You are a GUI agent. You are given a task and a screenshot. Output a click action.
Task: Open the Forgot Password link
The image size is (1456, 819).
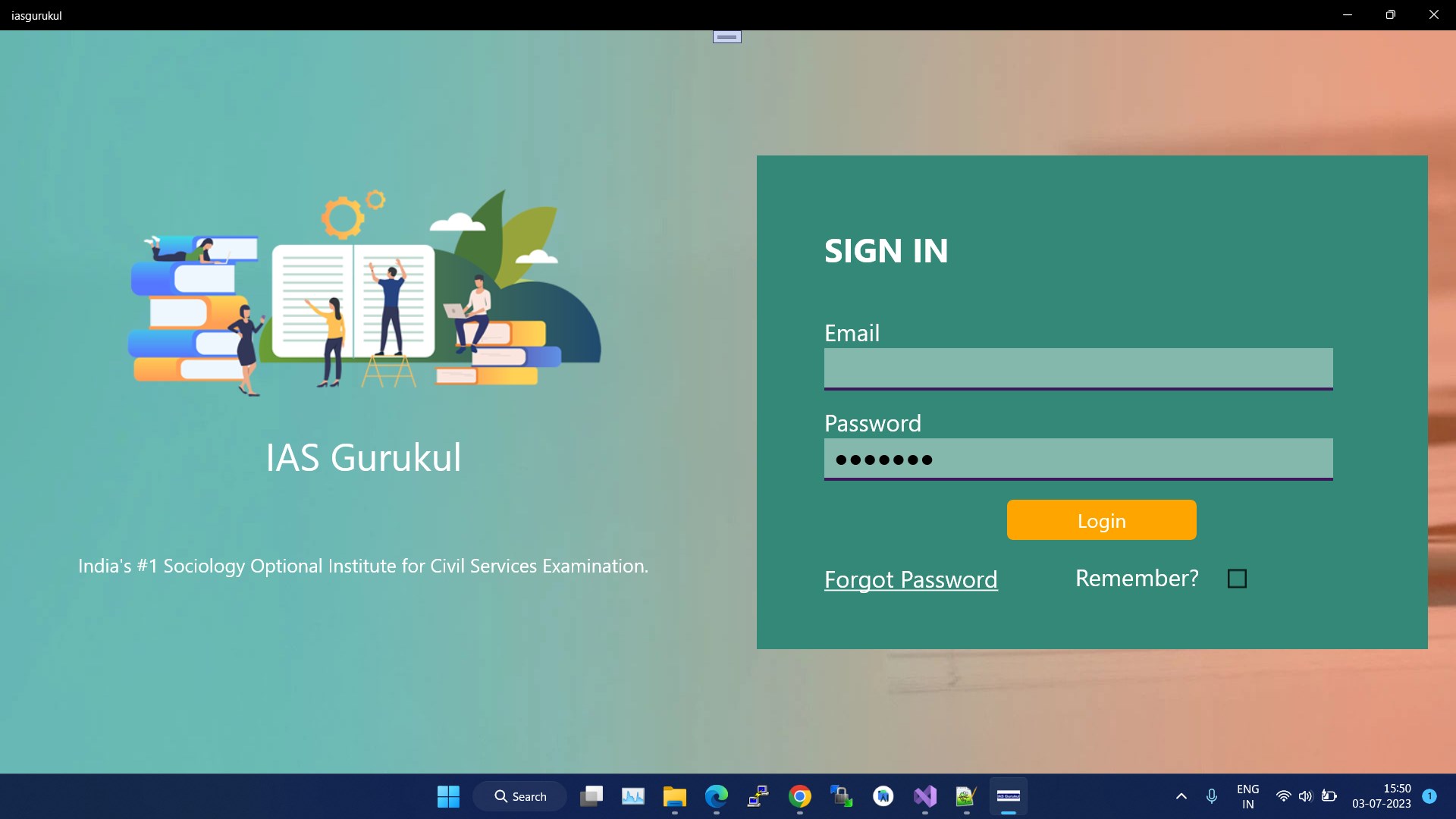[x=911, y=579]
